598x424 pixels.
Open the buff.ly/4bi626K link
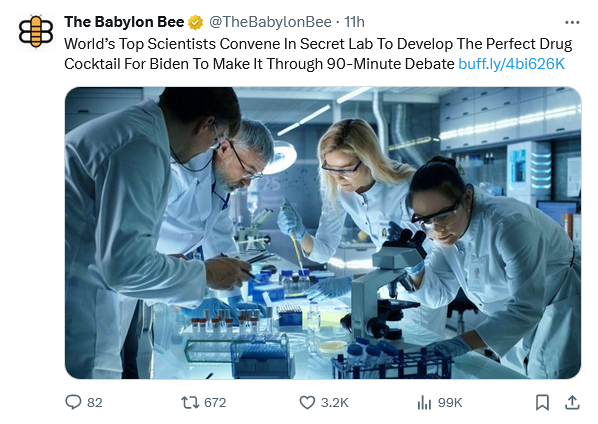pos(511,64)
